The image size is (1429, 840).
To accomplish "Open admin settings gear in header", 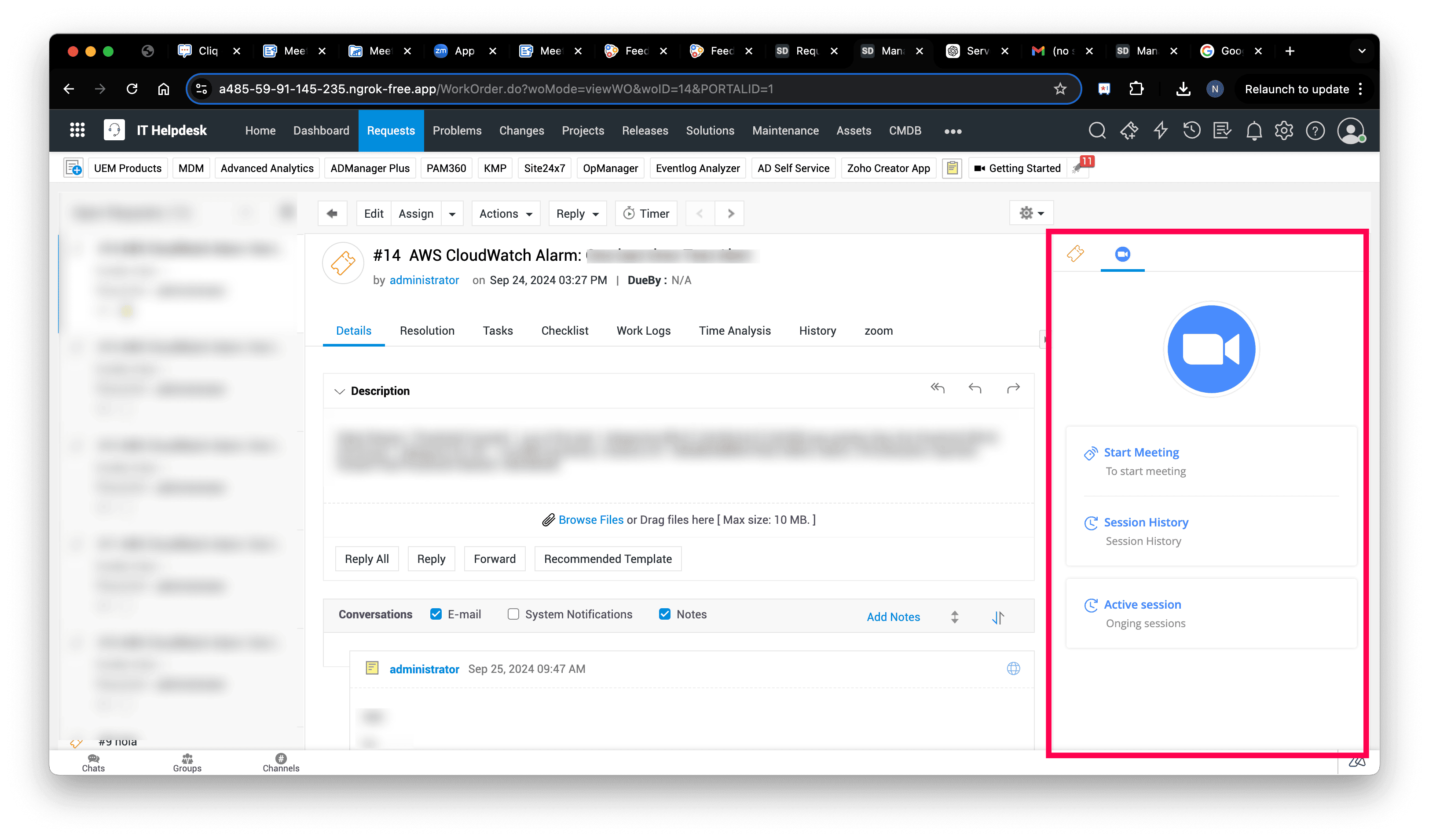I will point(1284,130).
